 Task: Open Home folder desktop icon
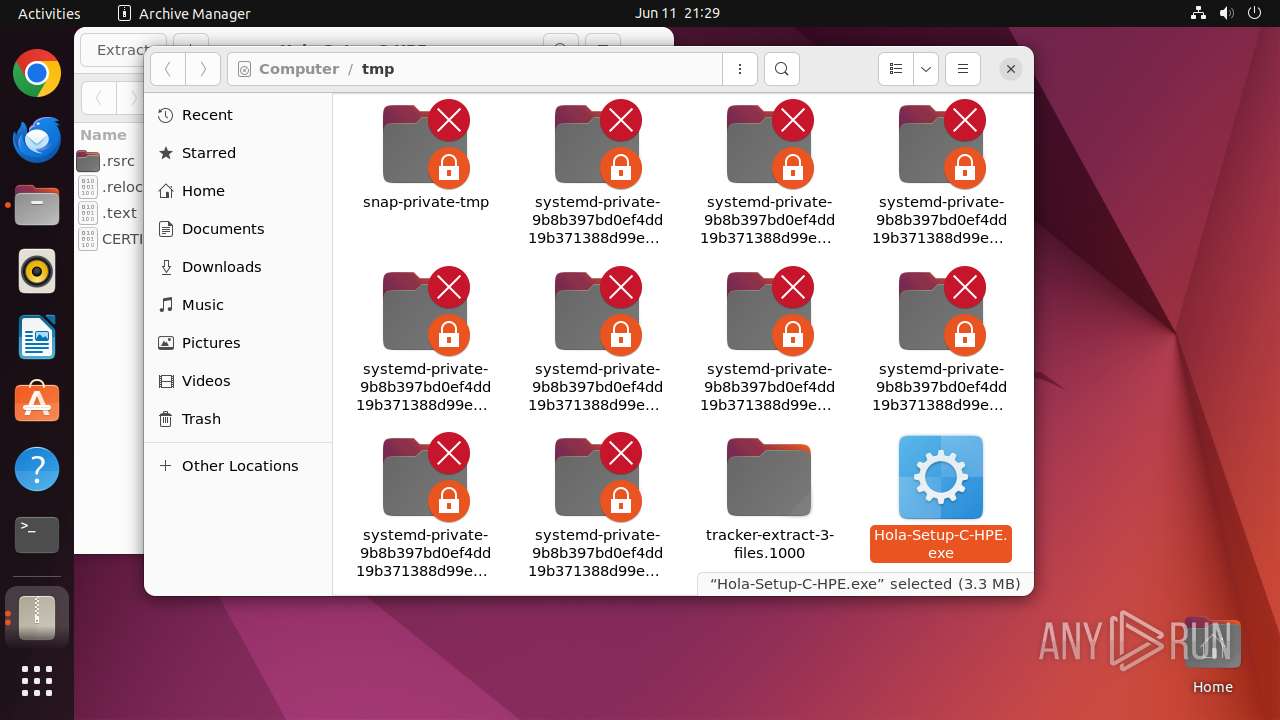tap(1212, 656)
